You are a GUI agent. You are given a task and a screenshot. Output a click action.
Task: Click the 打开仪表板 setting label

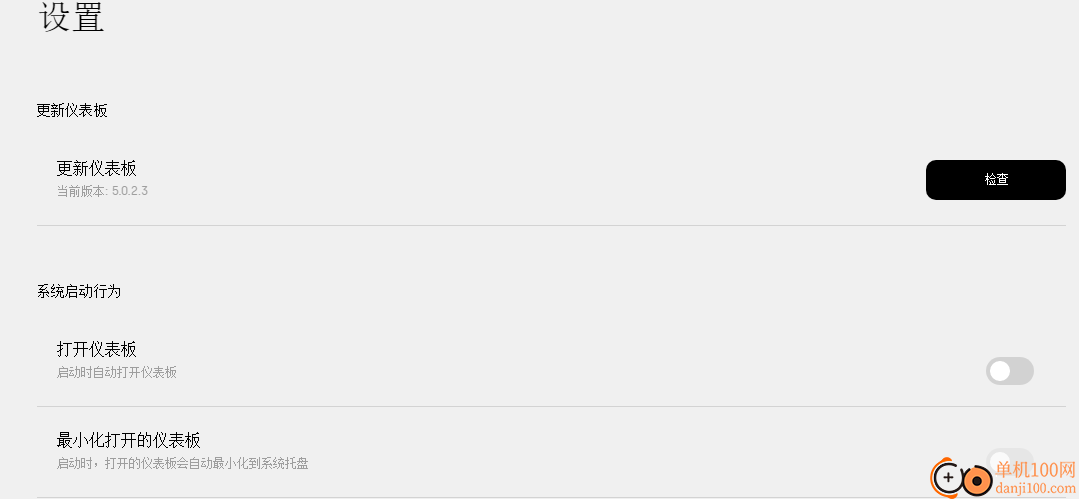(96, 350)
